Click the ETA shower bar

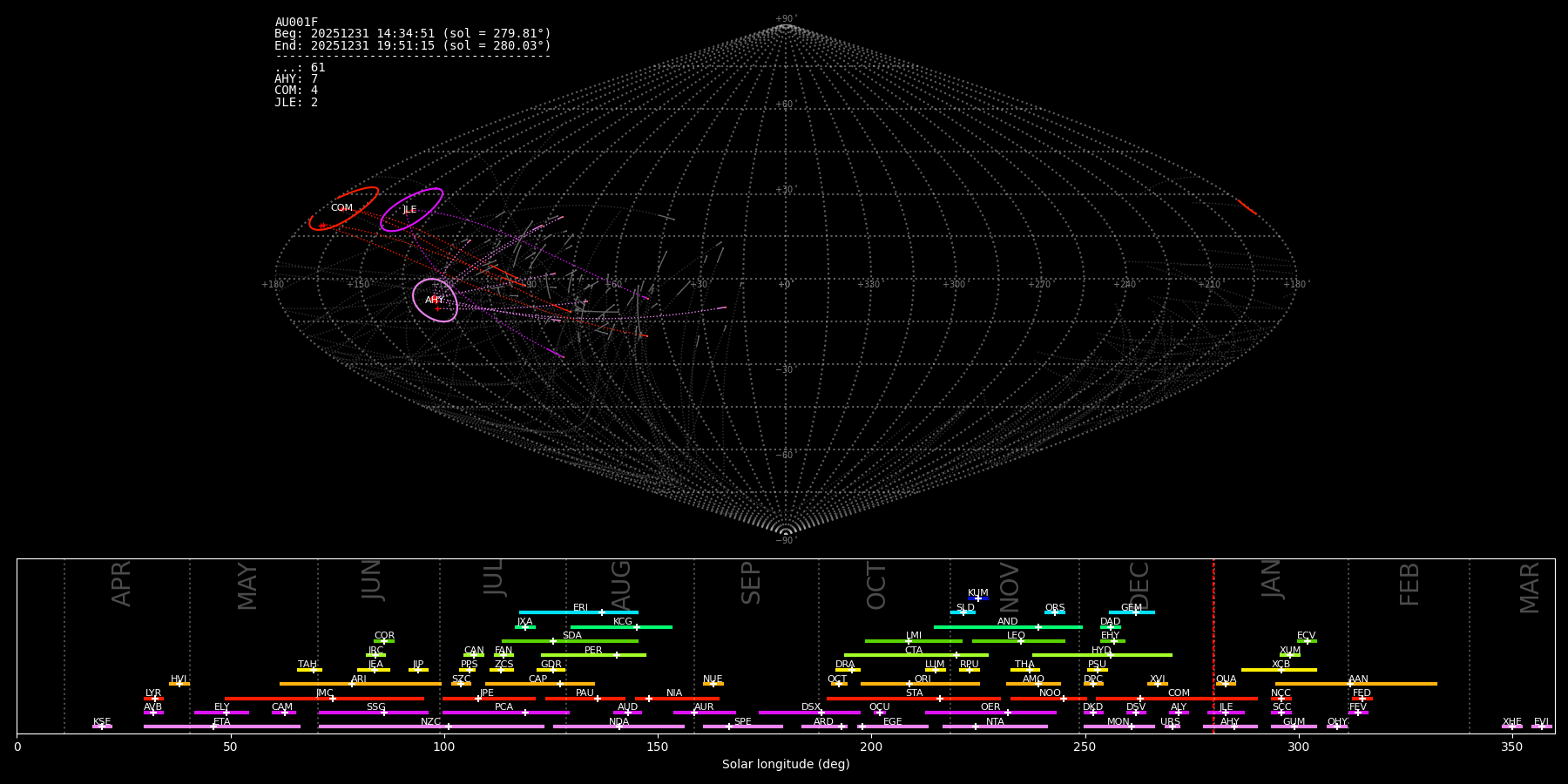click(222, 727)
